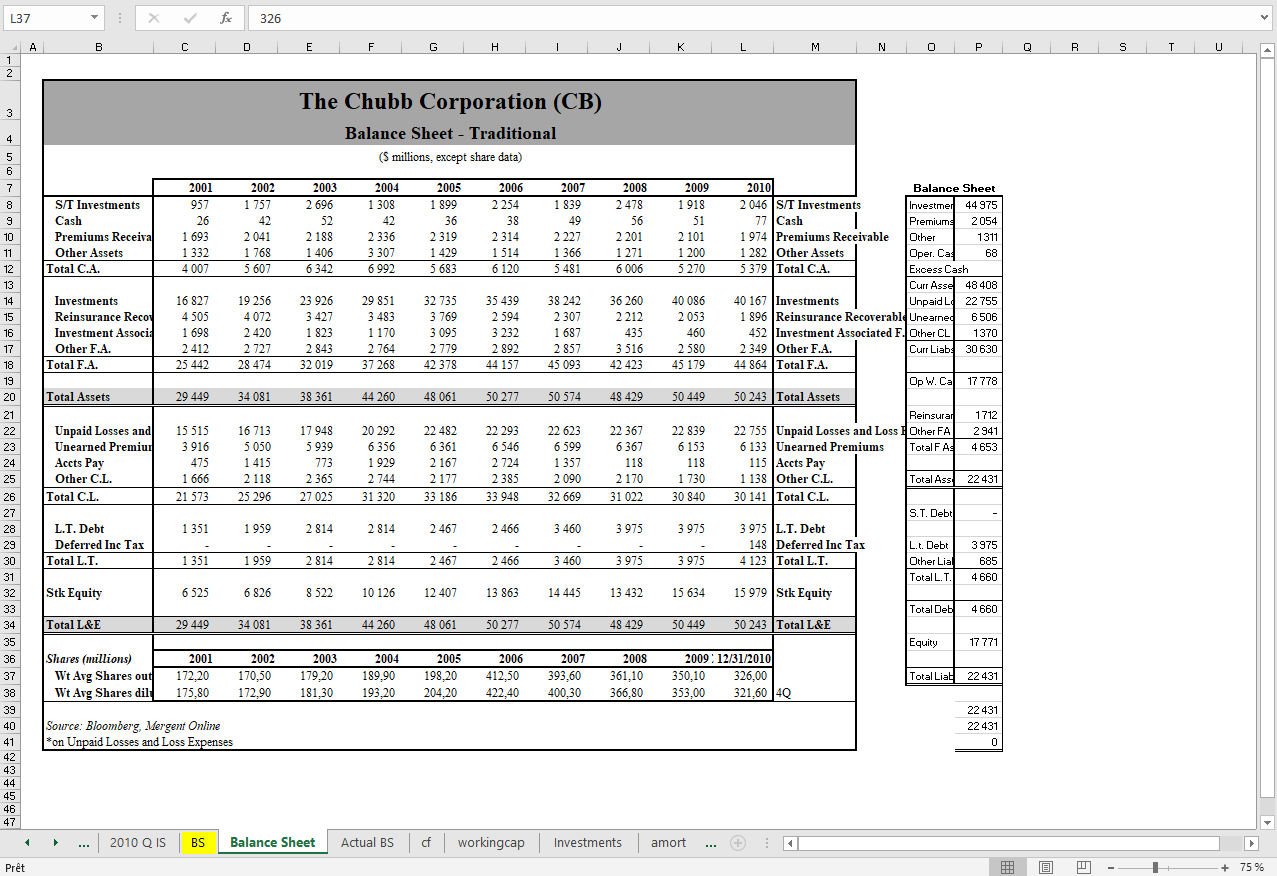
Task: Go to next sheet tab arrow
Action: (56, 843)
